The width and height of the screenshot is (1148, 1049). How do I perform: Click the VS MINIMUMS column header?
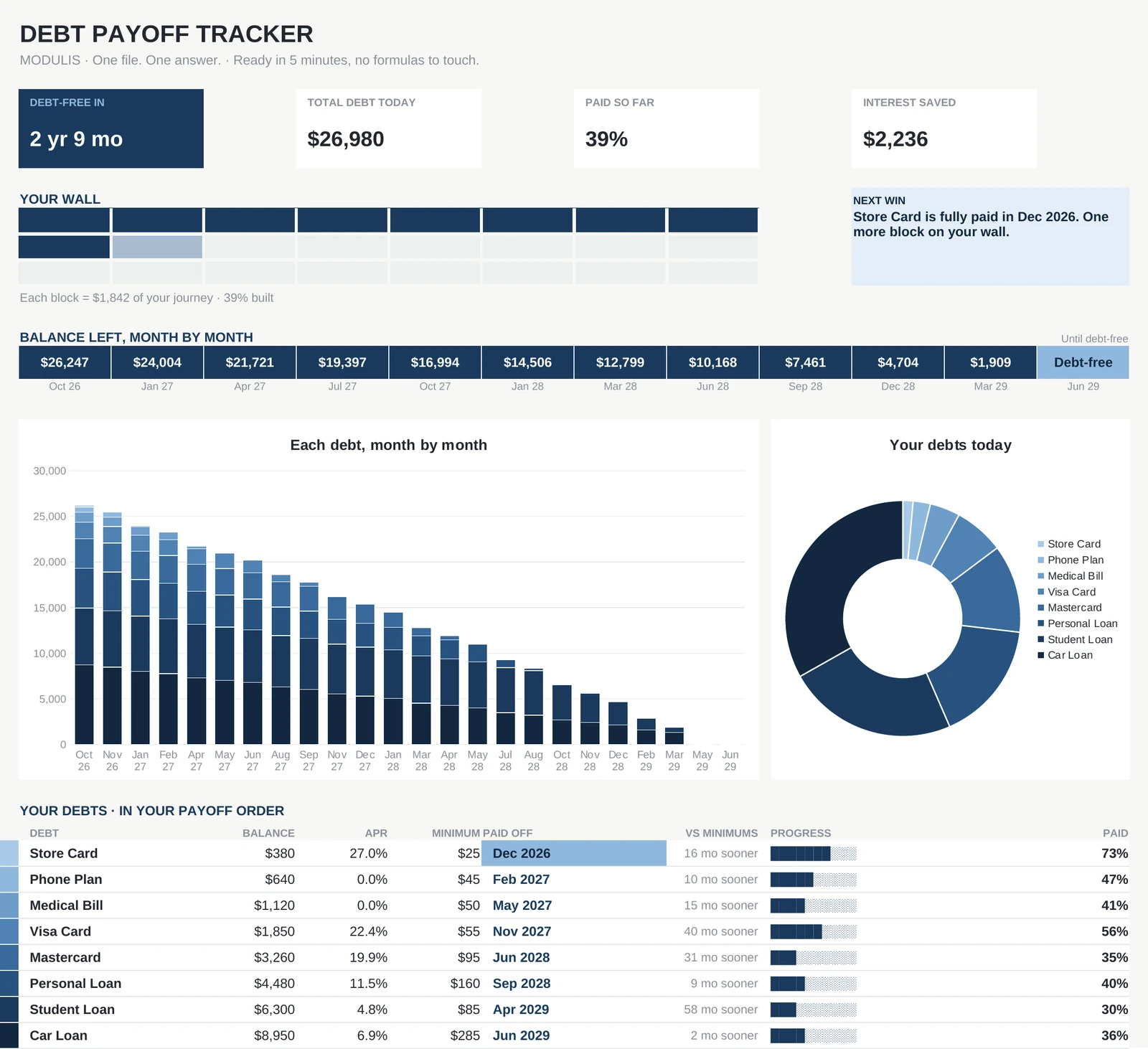pos(722,833)
